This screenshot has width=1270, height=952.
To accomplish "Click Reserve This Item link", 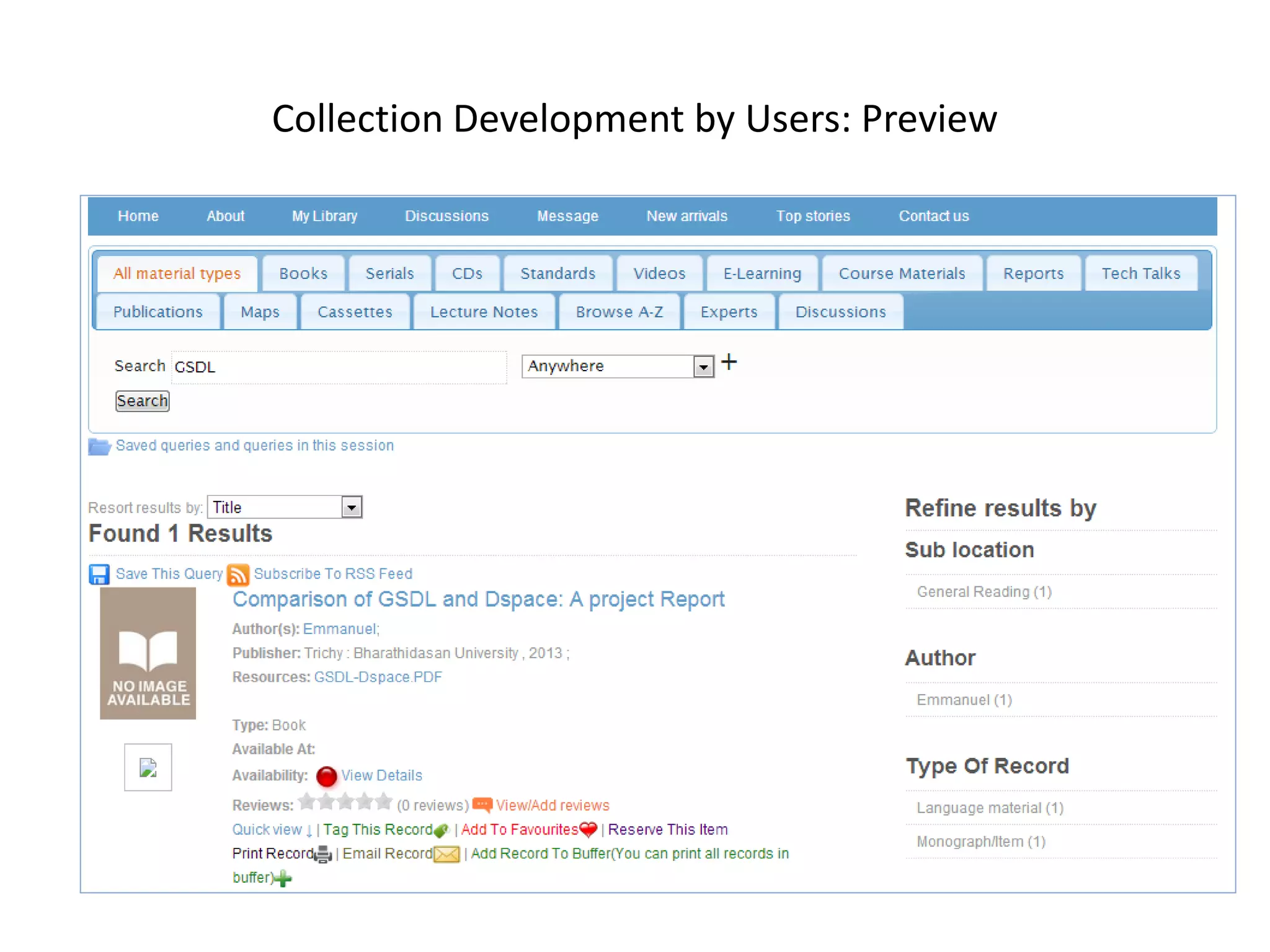I will click(x=668, y=830).
